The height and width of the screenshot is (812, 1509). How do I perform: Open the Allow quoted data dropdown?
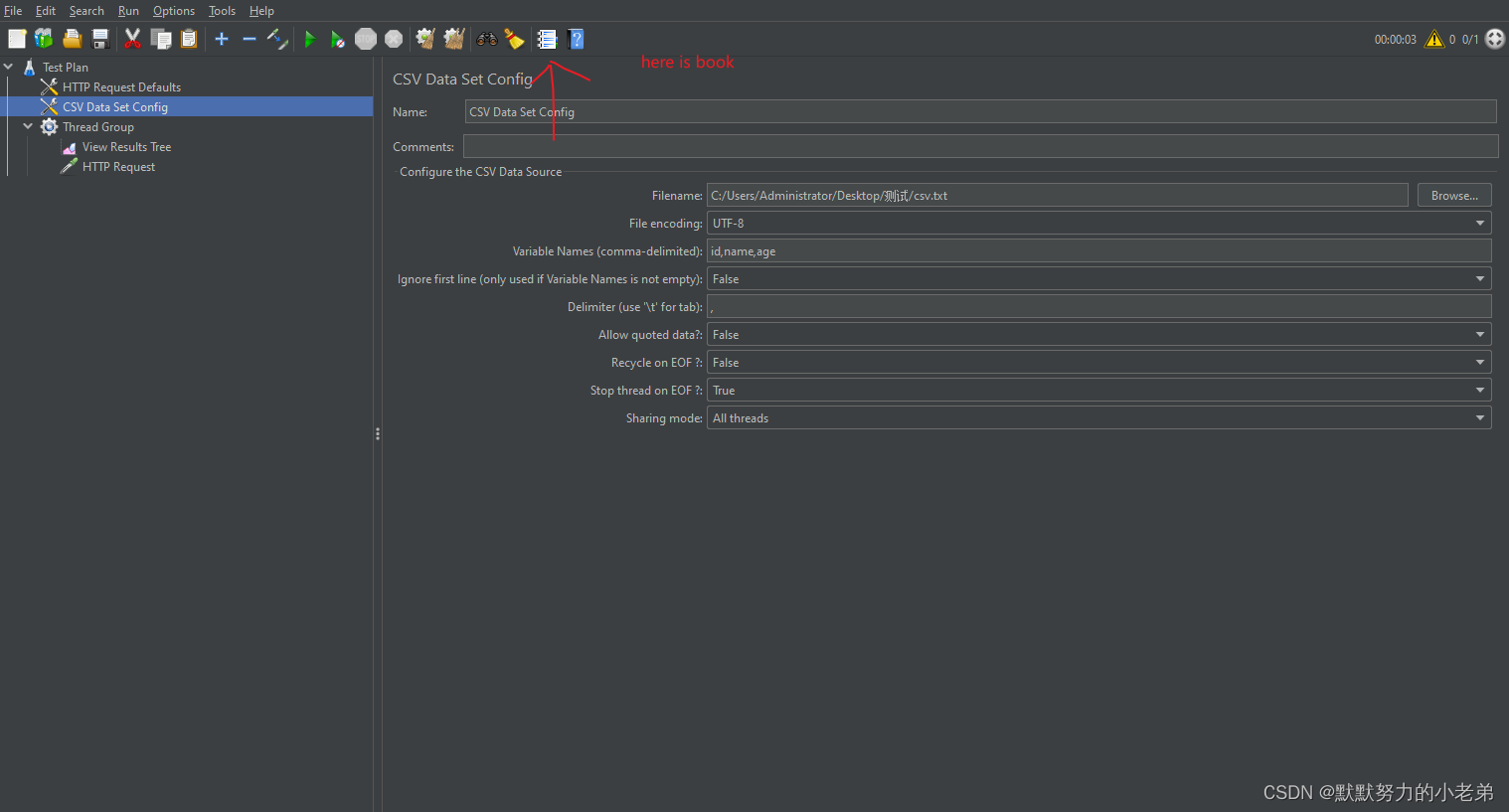click(1098, 335)
